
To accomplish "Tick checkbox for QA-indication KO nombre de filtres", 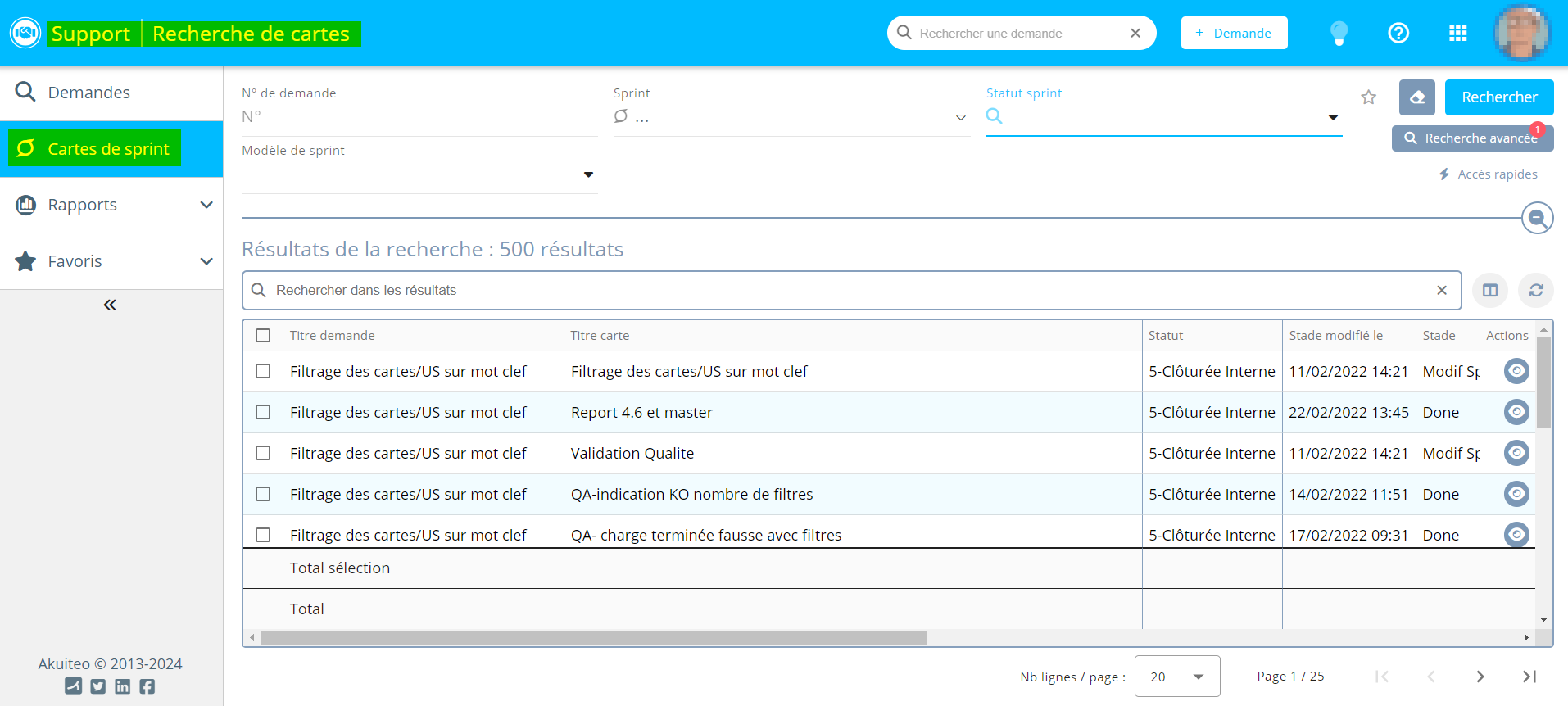I will point(263,494).
